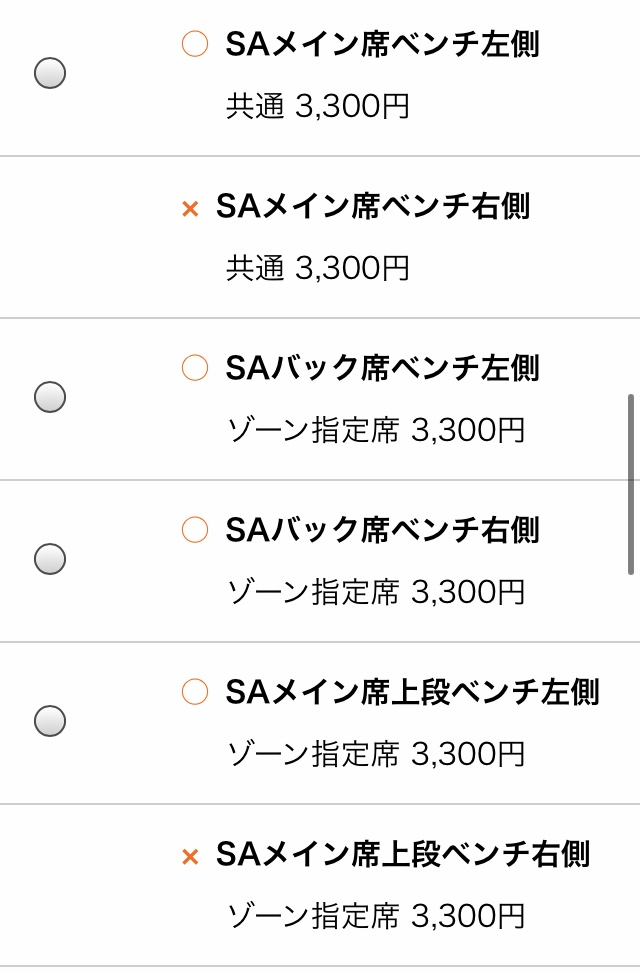Click the SAバック席ベンチ左側 seat title

pyautogui.click(x=382, y=368)
